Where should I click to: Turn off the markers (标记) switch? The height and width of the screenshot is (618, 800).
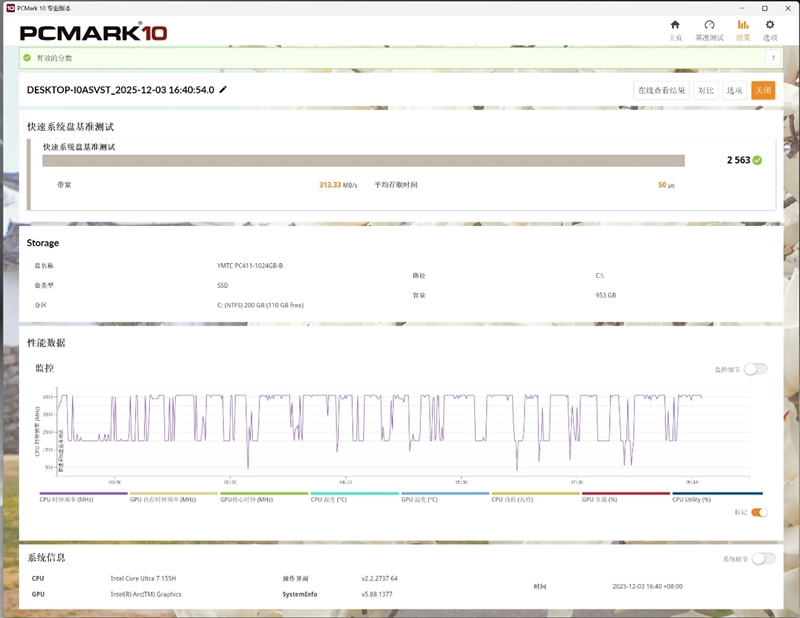[x=759, y=512]
